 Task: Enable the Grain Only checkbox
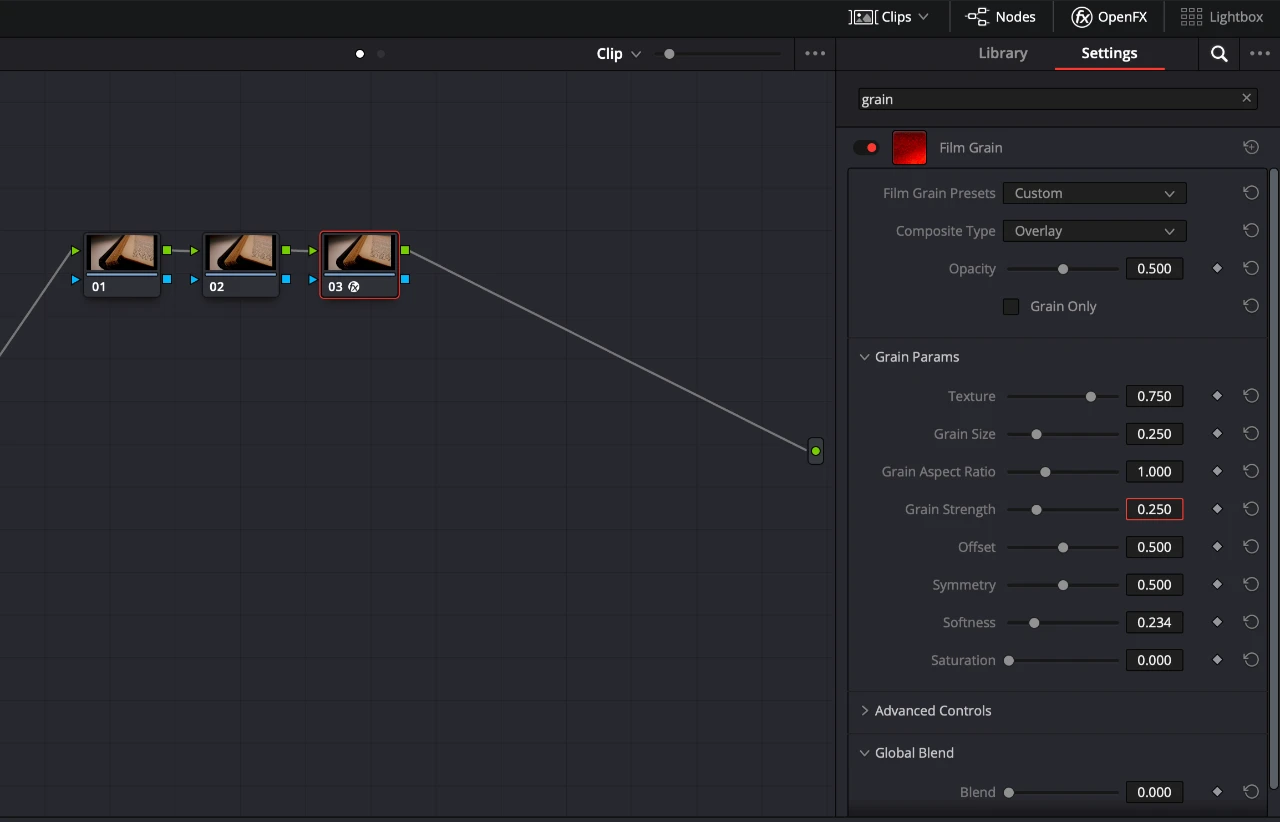pyautogui.click(x=1011, y=306)
